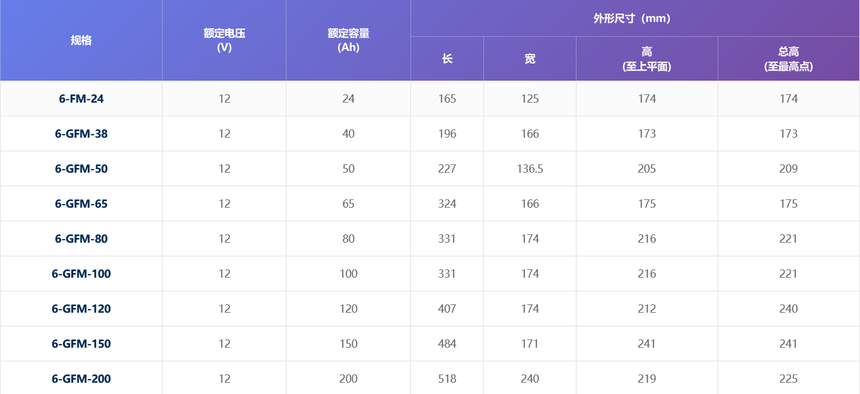Viewport: 860px width, 394px height.
Task: Click the 6-GFM-50 specification row label
Action: [x=81, y=169]
